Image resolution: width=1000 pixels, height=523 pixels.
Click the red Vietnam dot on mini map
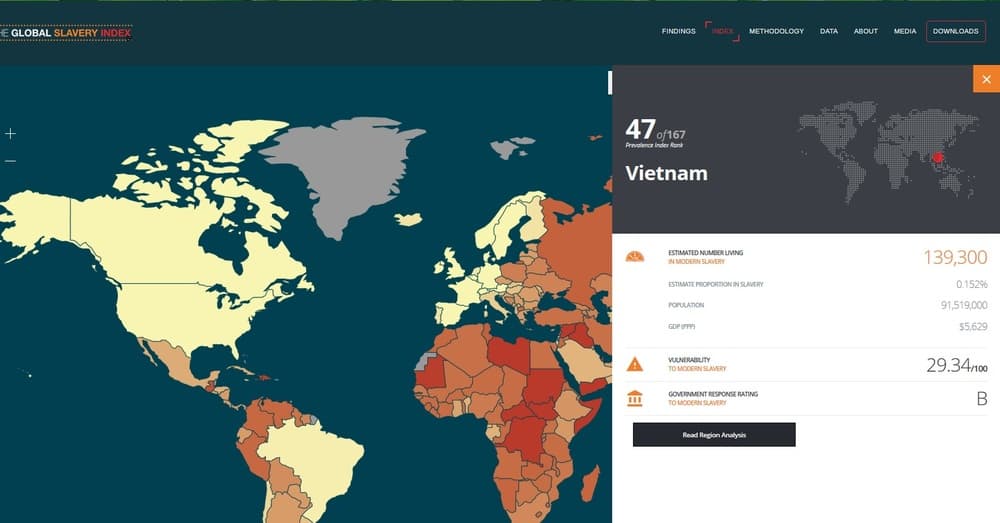pyautogui.click(x=938, y=158)
